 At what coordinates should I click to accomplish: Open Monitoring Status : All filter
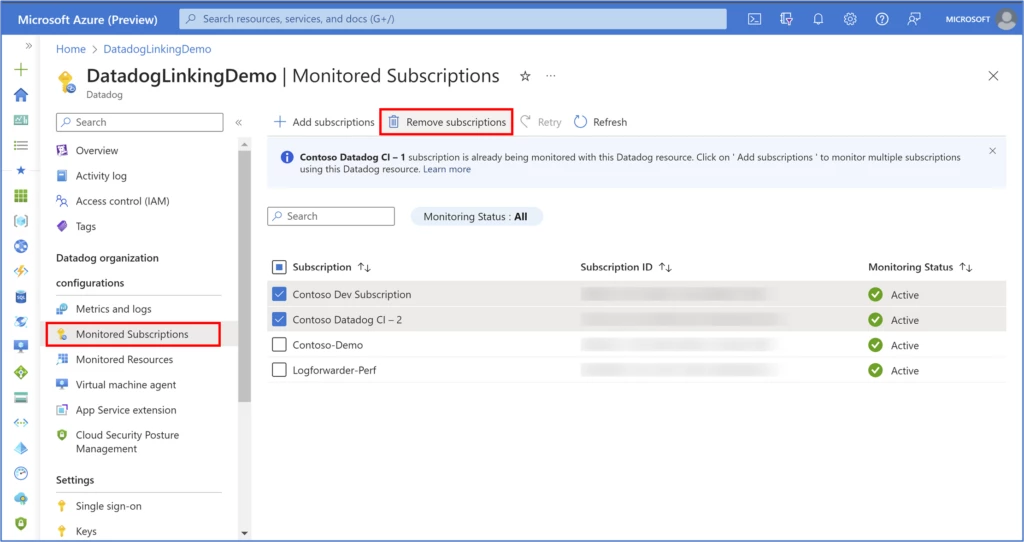[x=476, y=217]
